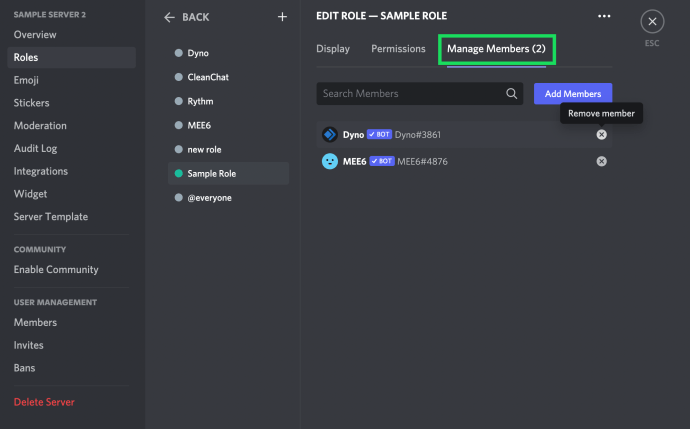Viewport: 690px width, 429px height.
Task: Open the three-dots role options menu
Action: (603, 16)
